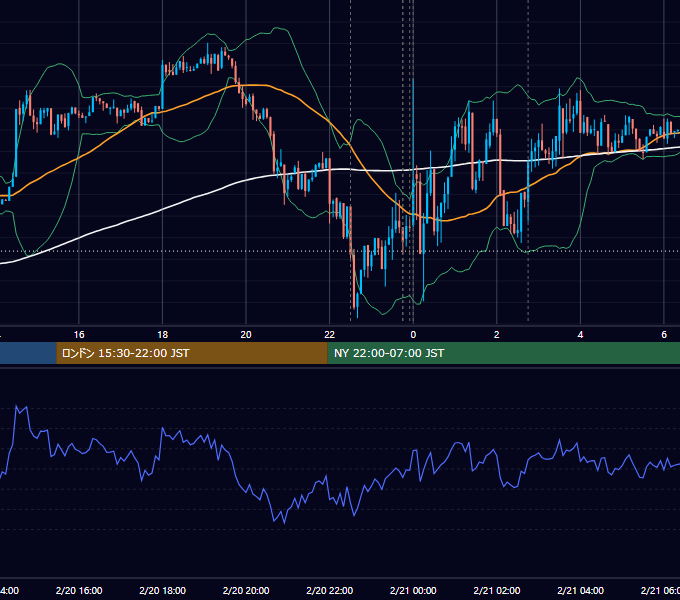The height and width of the screenshot is (600, 680).
Task: Click the 2/20 16:00 date label
Action: point(79,590)
